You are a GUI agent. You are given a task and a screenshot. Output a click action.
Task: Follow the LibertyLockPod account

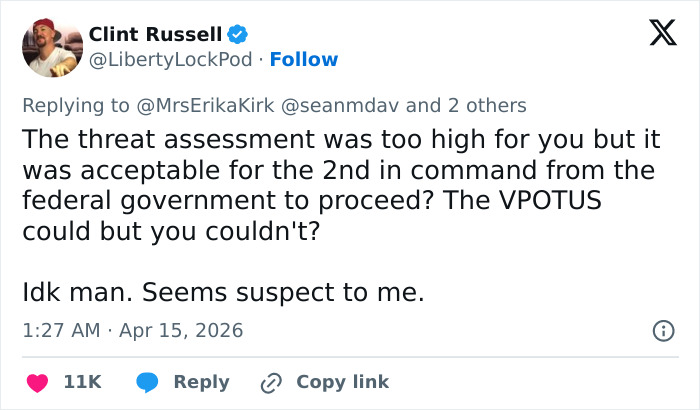(304, 59)
